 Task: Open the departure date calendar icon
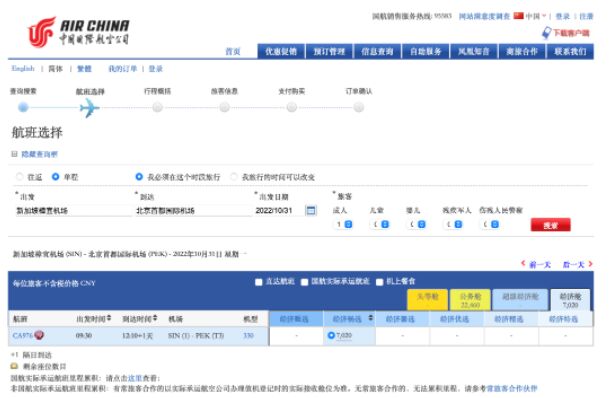pyautogui.click(x=311, y=211)
